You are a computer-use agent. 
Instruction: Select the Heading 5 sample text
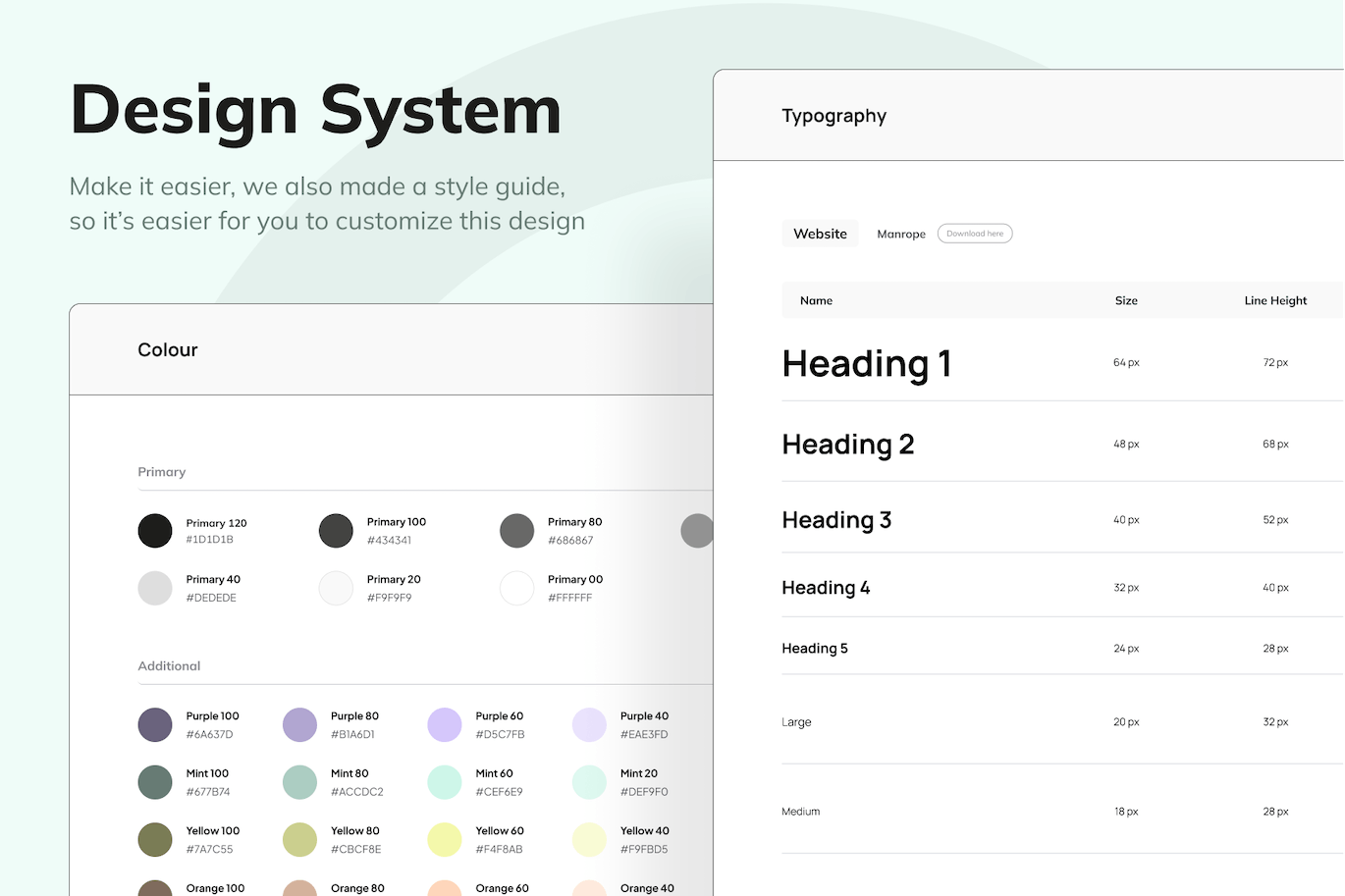(x=815, y=649)
